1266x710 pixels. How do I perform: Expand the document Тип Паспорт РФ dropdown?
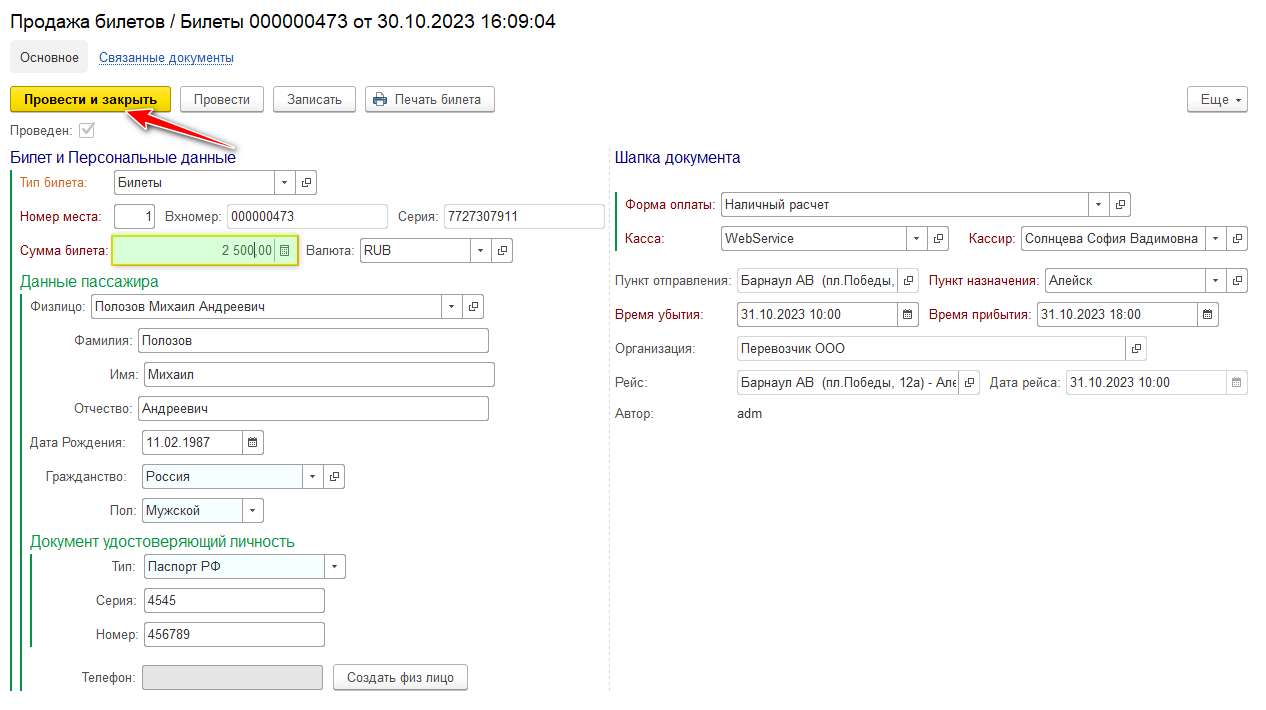(x=335, y=567)
